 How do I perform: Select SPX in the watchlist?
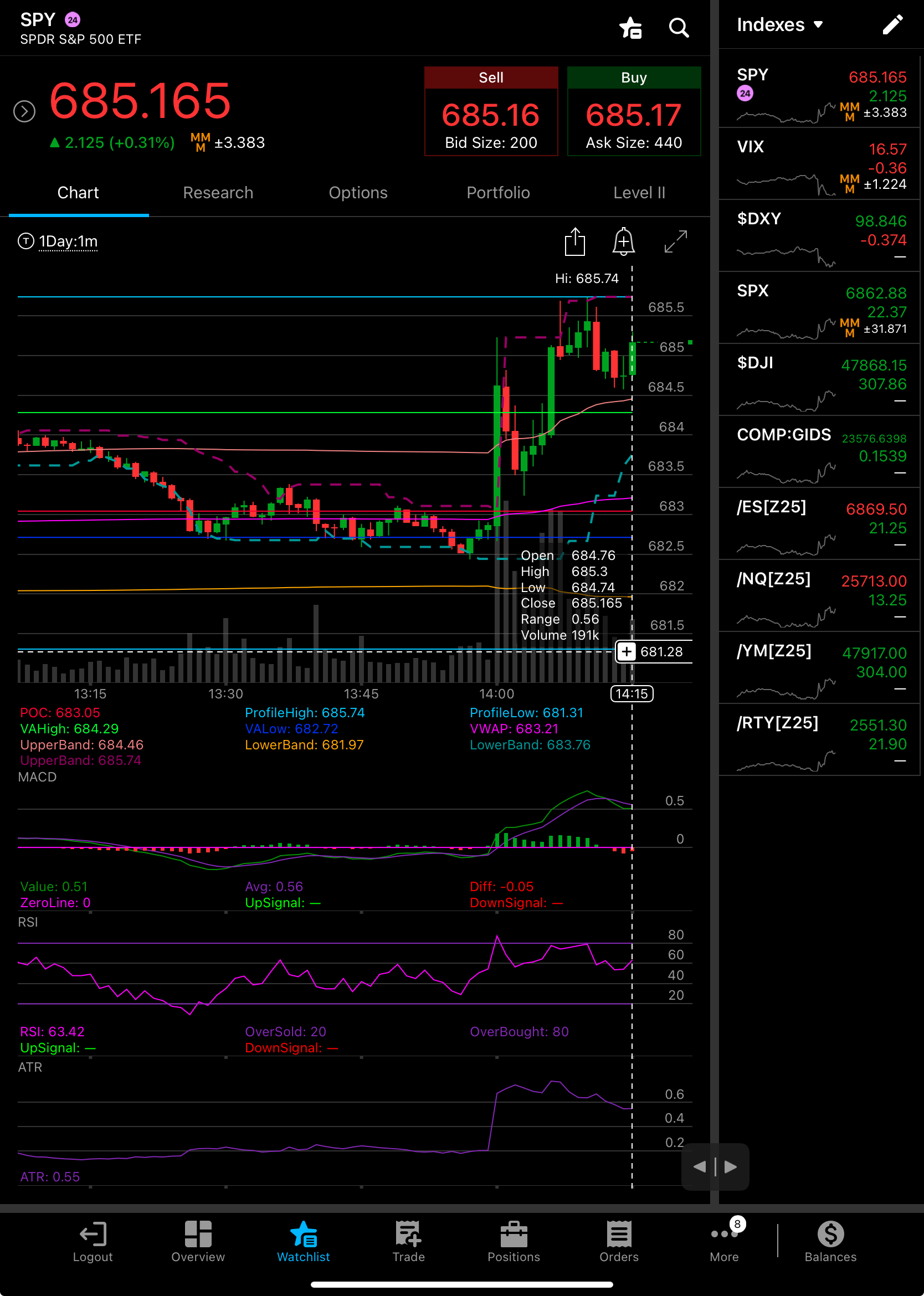[819, 308]
